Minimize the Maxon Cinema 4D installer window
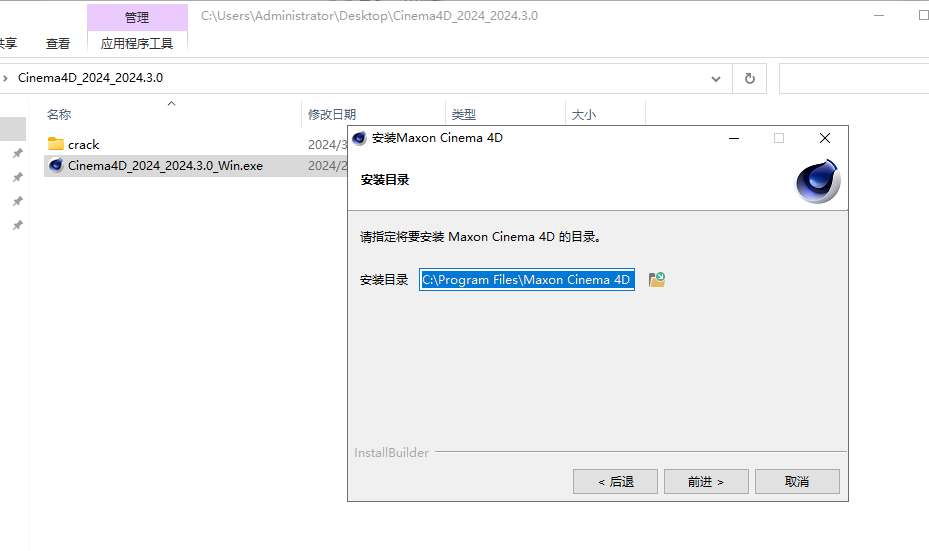This screenshot has height=551, width=929. tap(733, 138)
